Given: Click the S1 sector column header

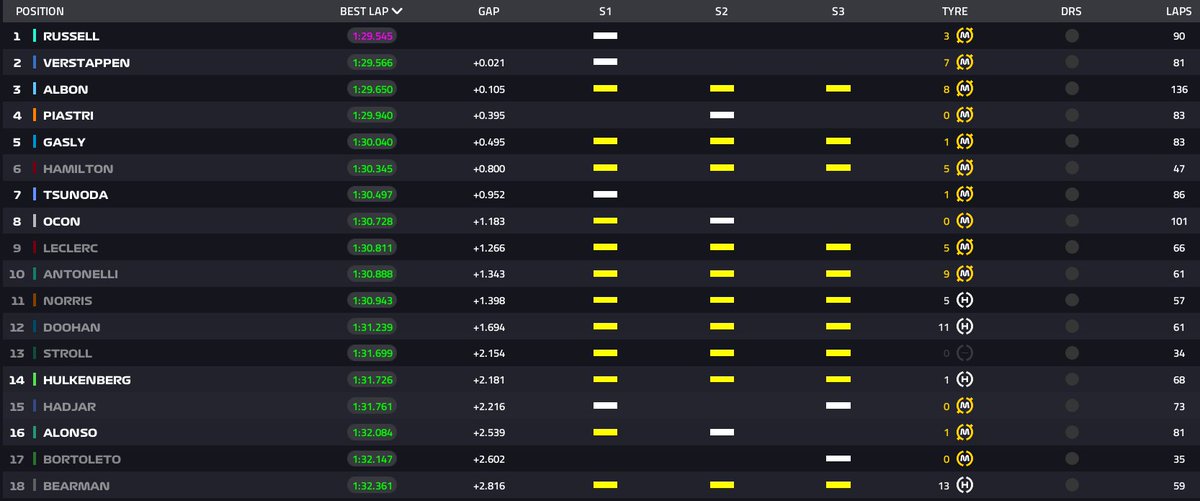Looking at the screenshot, I should (605, 12).
